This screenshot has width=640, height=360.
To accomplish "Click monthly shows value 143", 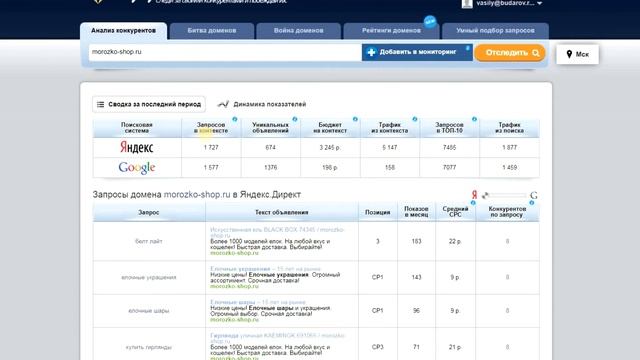I will pyautogui.click(x=416, y=278).
